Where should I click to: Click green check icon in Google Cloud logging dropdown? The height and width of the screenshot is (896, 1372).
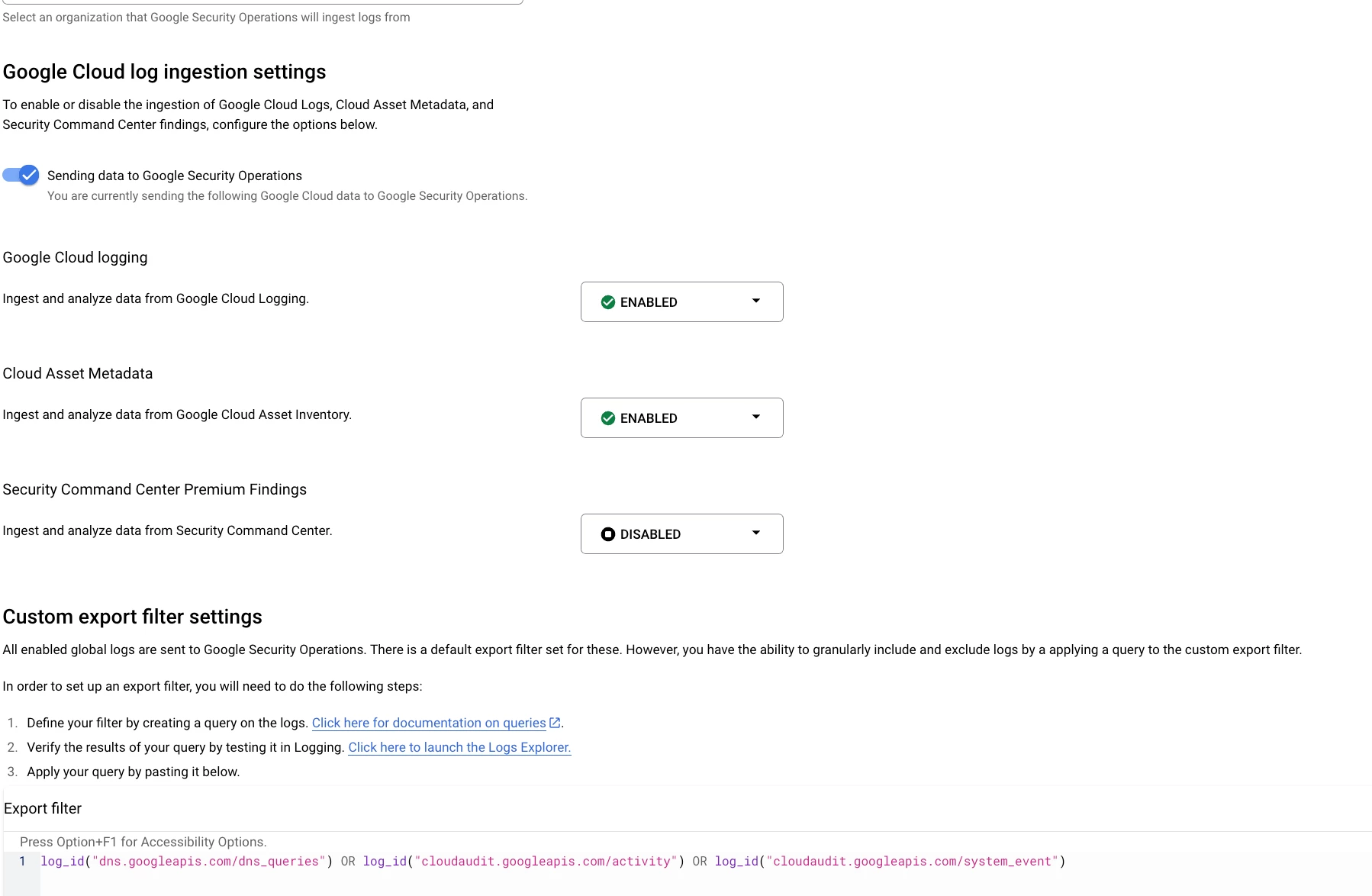608,302
